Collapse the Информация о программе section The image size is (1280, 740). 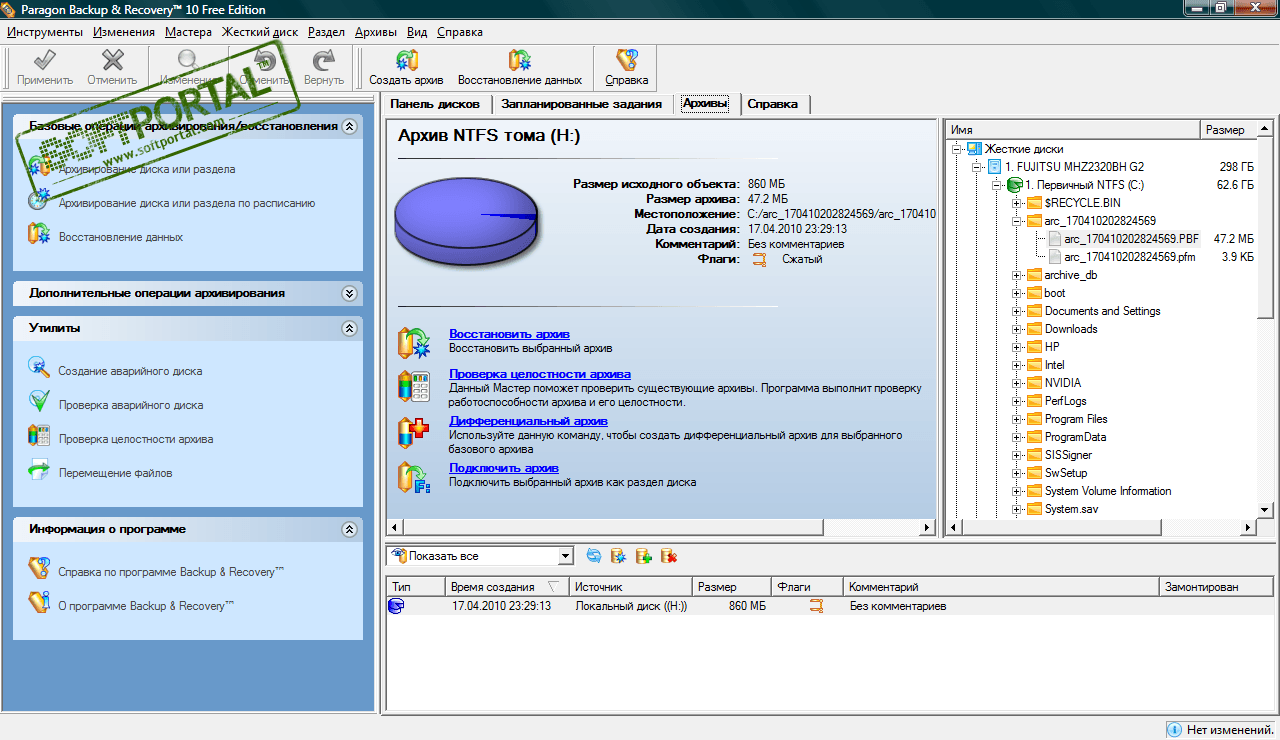point(349,529)
